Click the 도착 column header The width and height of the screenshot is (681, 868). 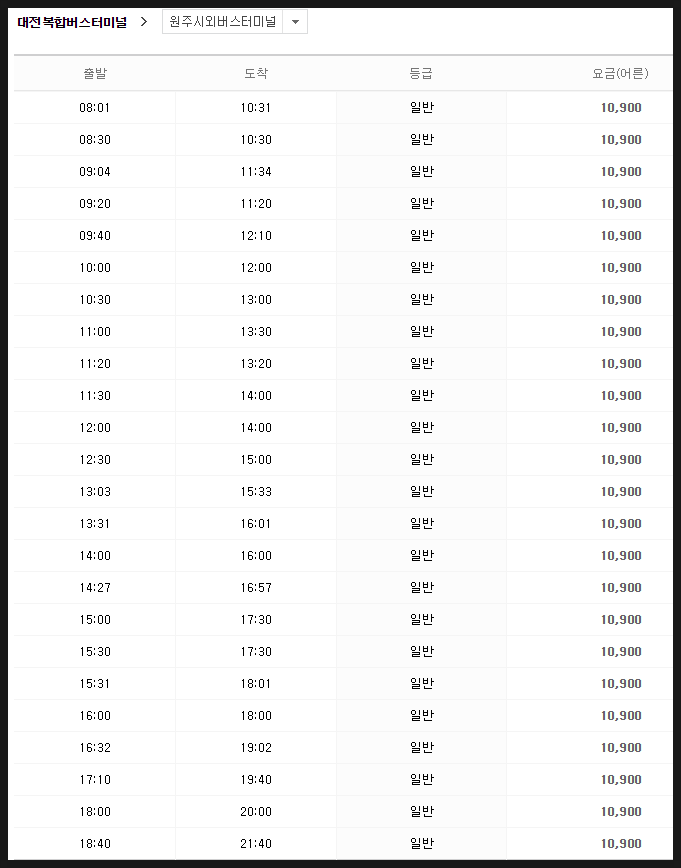[256, 73]
